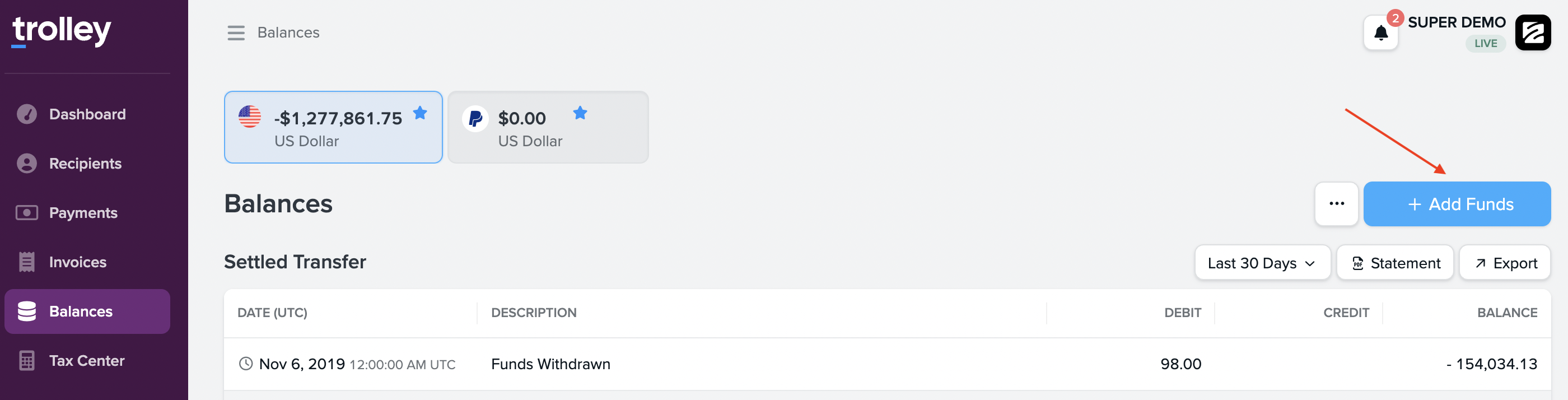
Task: Open the three-dots more options menu
Action: (x=1336, y=204)
